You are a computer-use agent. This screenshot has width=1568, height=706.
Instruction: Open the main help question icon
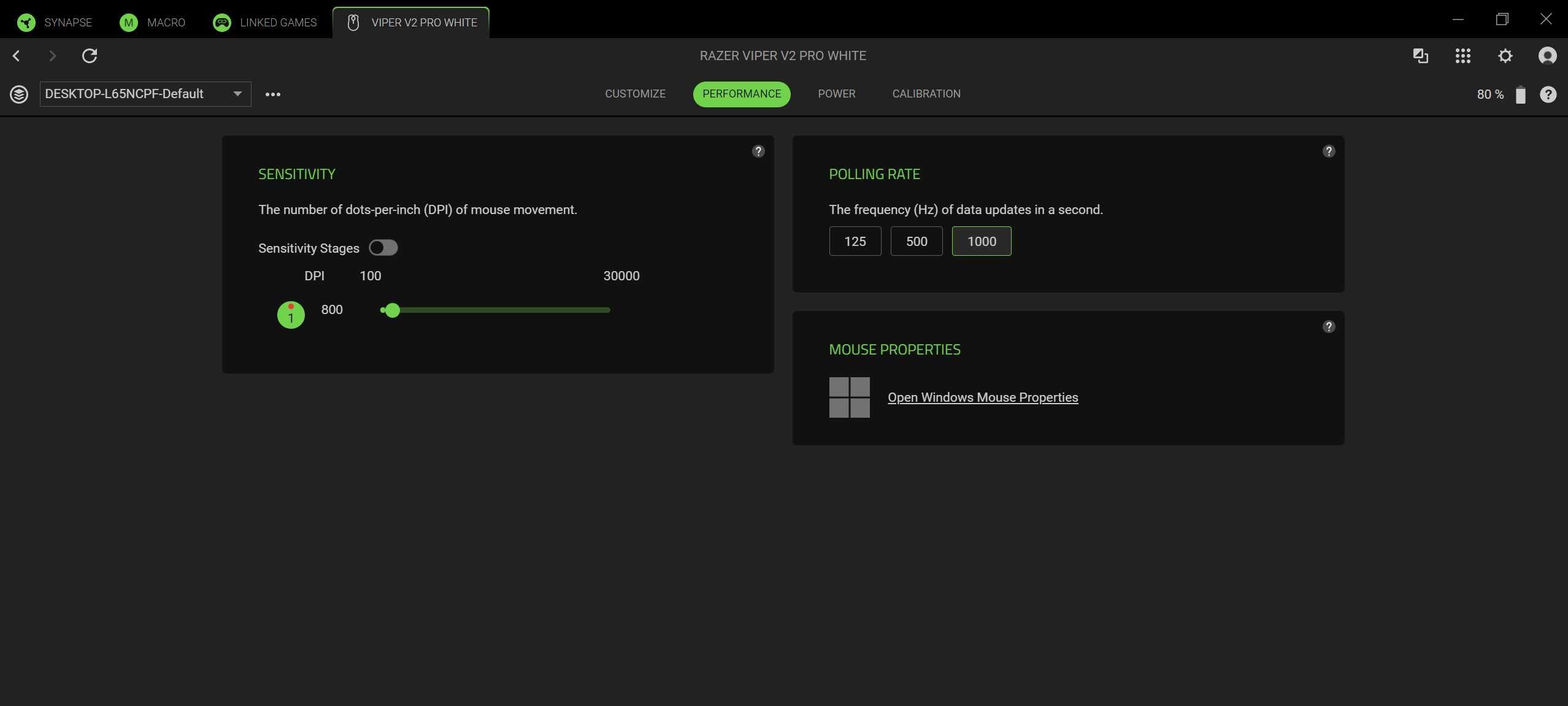pos(1548,94)
